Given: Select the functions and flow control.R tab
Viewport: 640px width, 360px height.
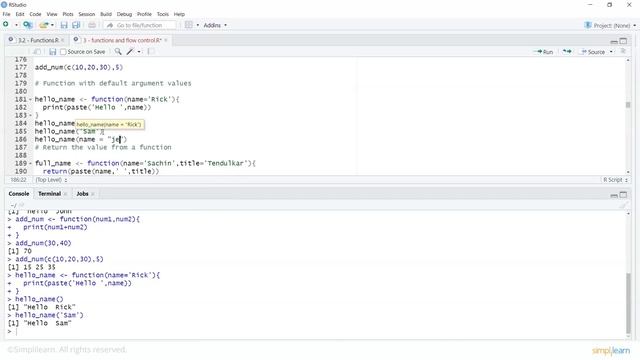Looking at the screenshot, I should click(x=122, y=40).
